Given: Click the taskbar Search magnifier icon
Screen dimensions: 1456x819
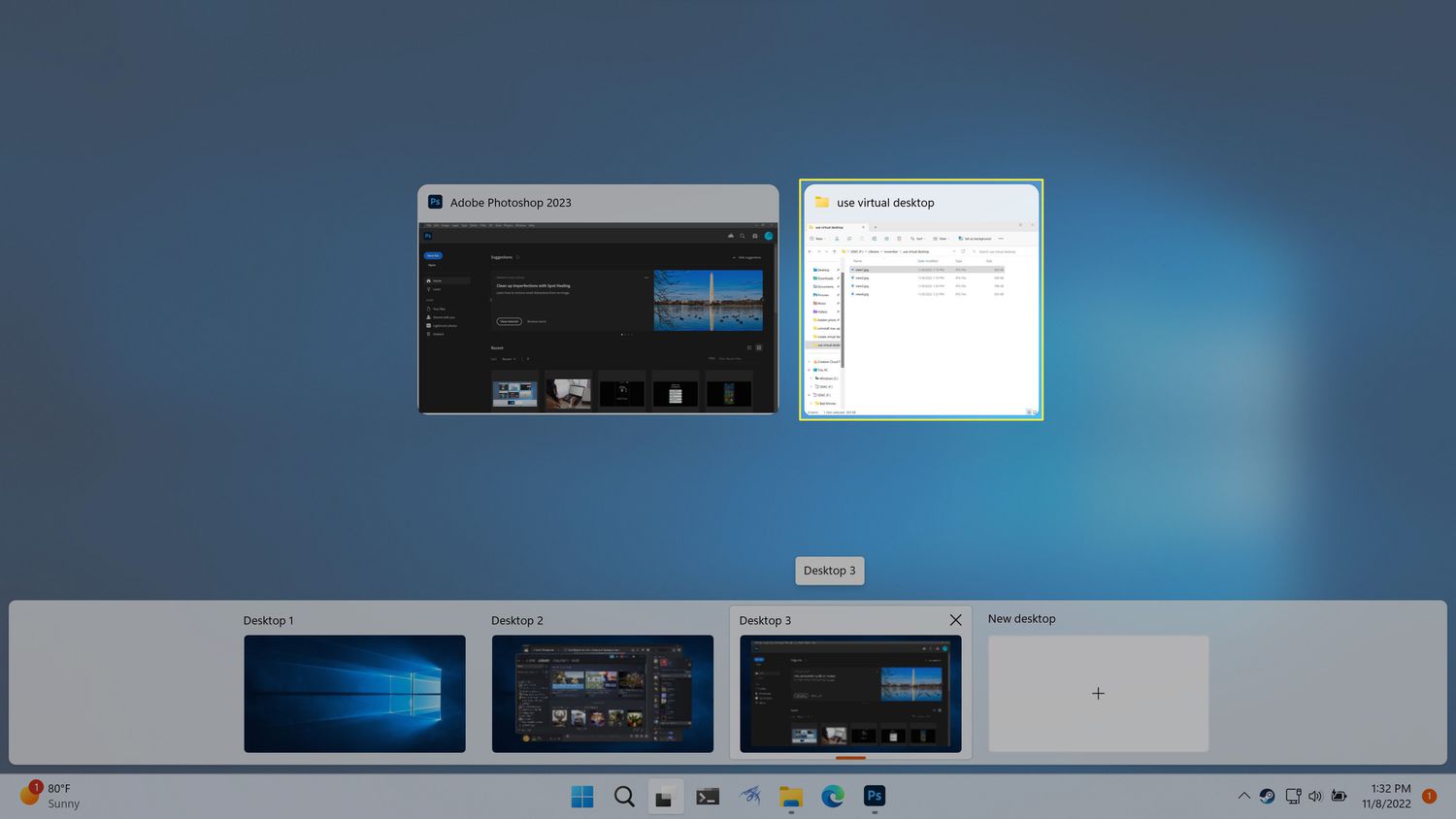Looking at the screenshot, I should (624, 797).
